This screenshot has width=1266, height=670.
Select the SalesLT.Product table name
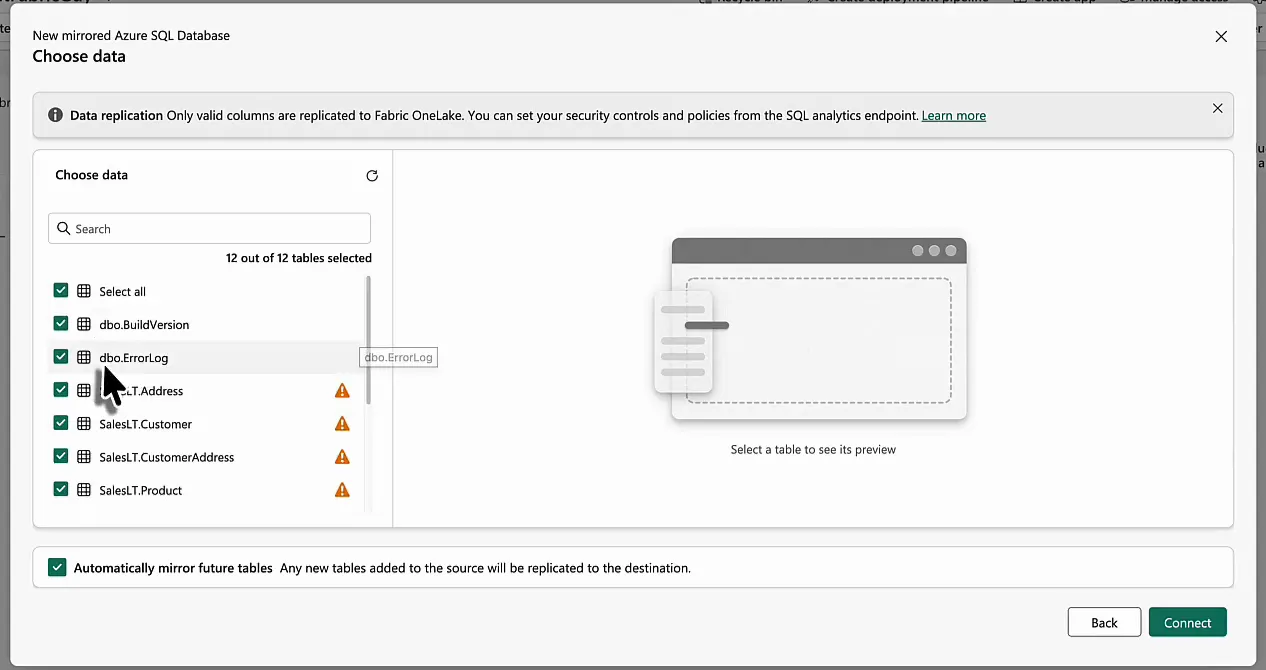click(140, 490)
